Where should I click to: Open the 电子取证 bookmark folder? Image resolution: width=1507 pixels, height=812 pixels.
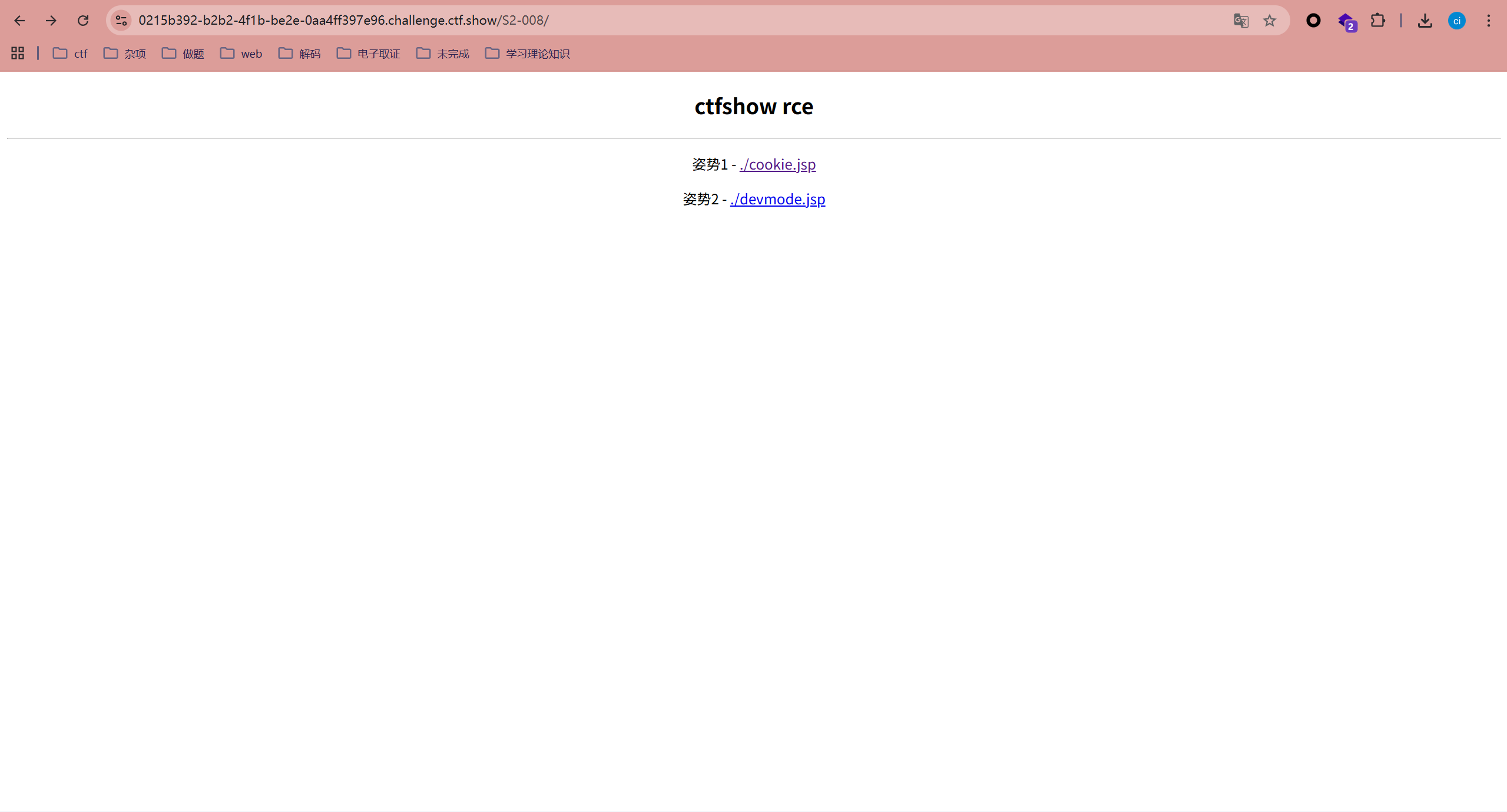[x=368, y=54]
